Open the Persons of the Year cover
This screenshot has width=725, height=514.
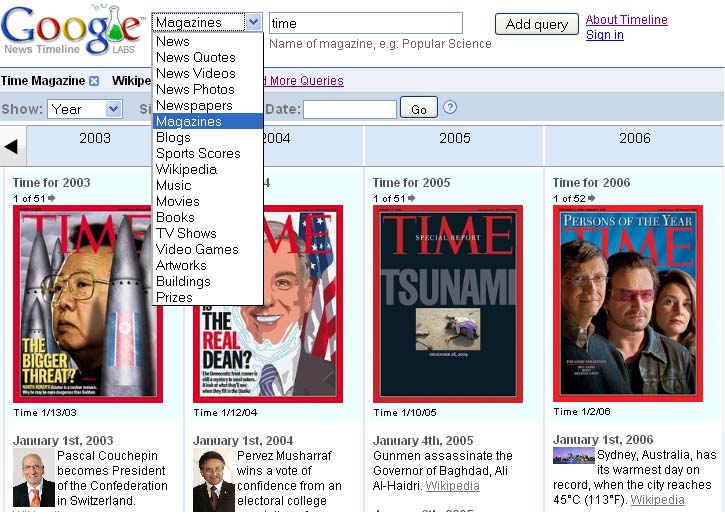(x=627, y=304)
